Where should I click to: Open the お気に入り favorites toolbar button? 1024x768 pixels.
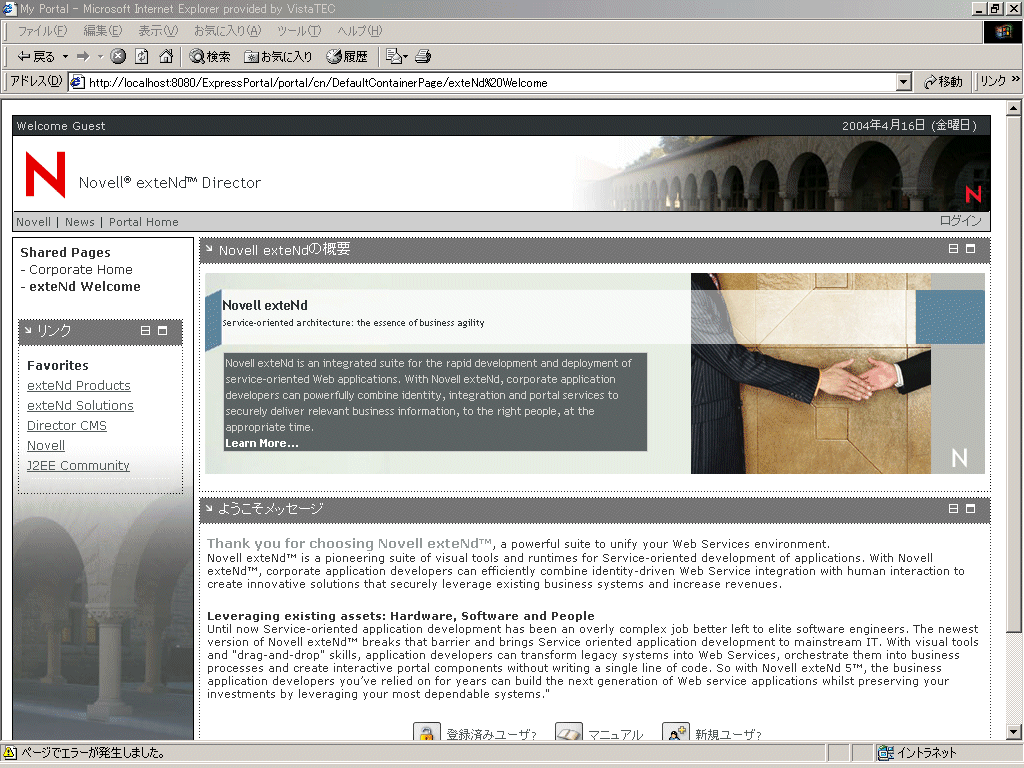(278, 57)
